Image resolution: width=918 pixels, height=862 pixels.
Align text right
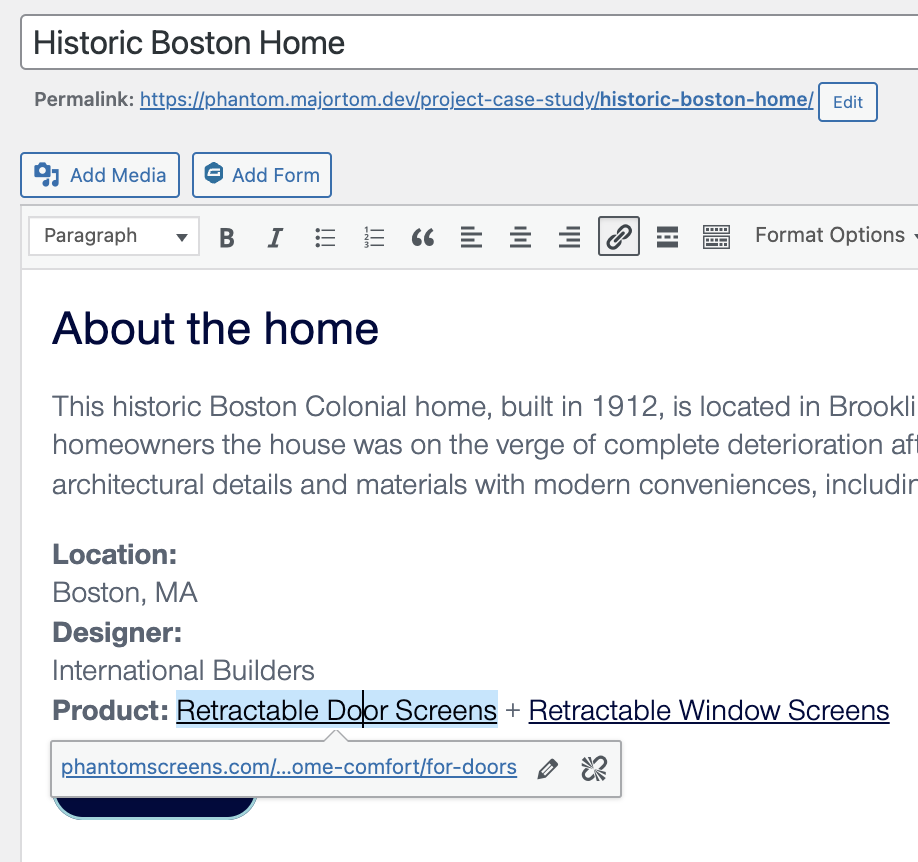tap(569, 237)
